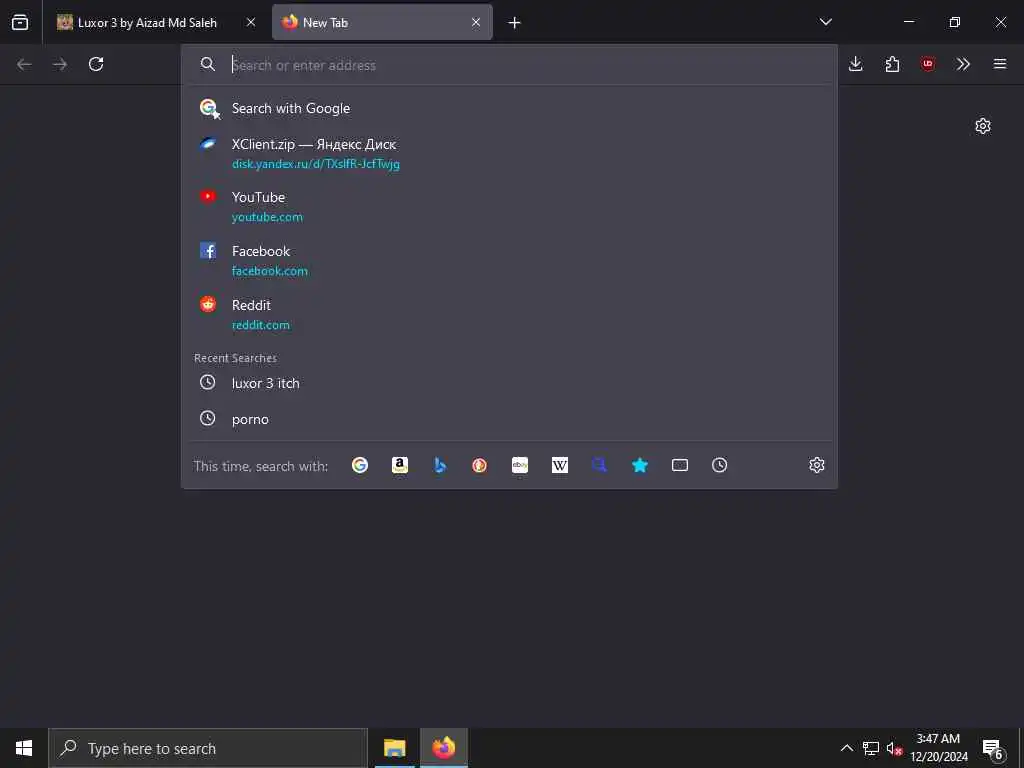Click Firefox icon in taskbar
1024x768 pixels.
click(443, 748)
